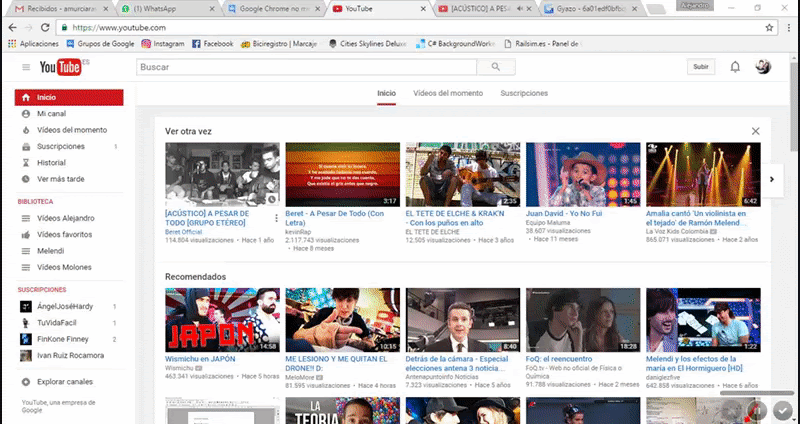The width and height of the screenshot is (800, 424).
Task: Open options dots for ACÚSTICO video
Action: pos(276,218)
